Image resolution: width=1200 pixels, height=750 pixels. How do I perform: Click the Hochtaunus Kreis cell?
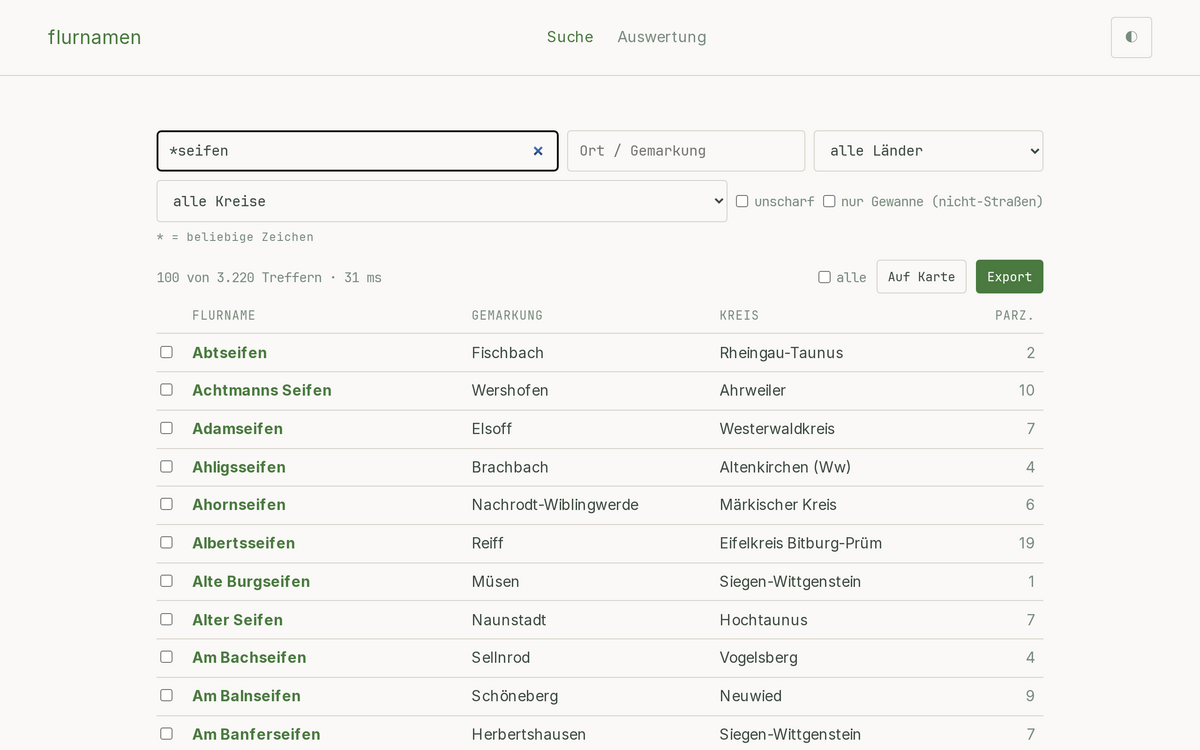tap(764, 620)
